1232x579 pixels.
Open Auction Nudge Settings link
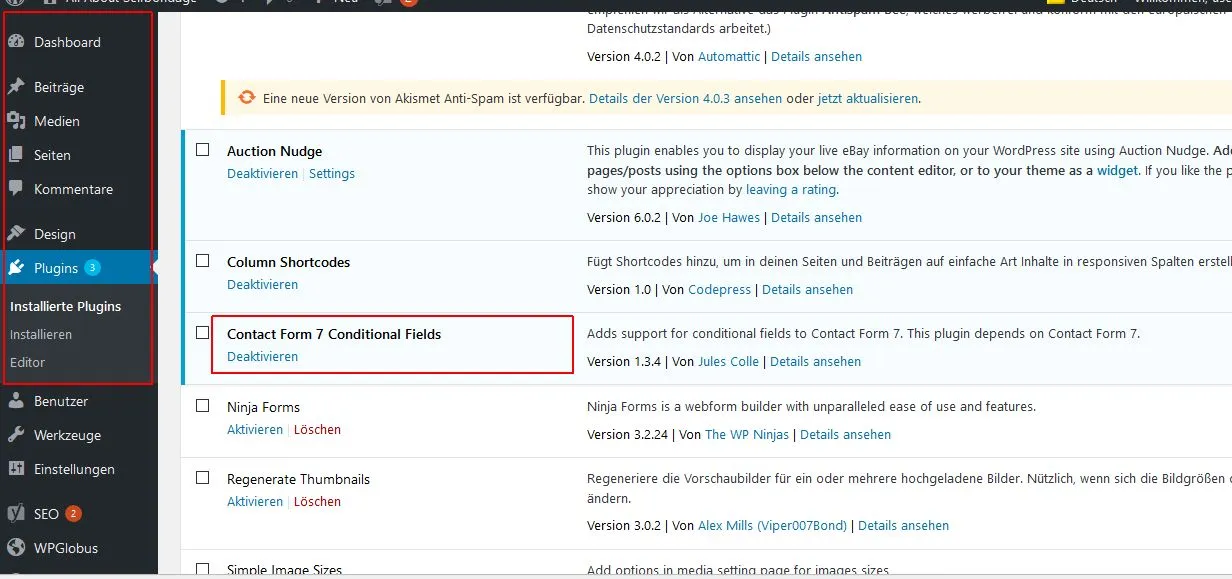click(x=332, y=173)
